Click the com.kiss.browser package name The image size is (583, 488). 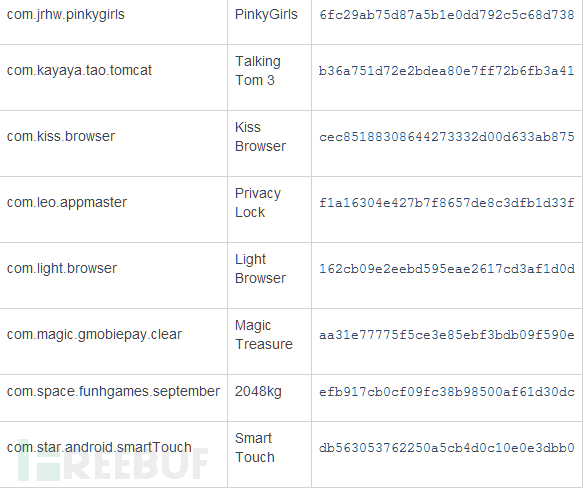pos(61,136)
